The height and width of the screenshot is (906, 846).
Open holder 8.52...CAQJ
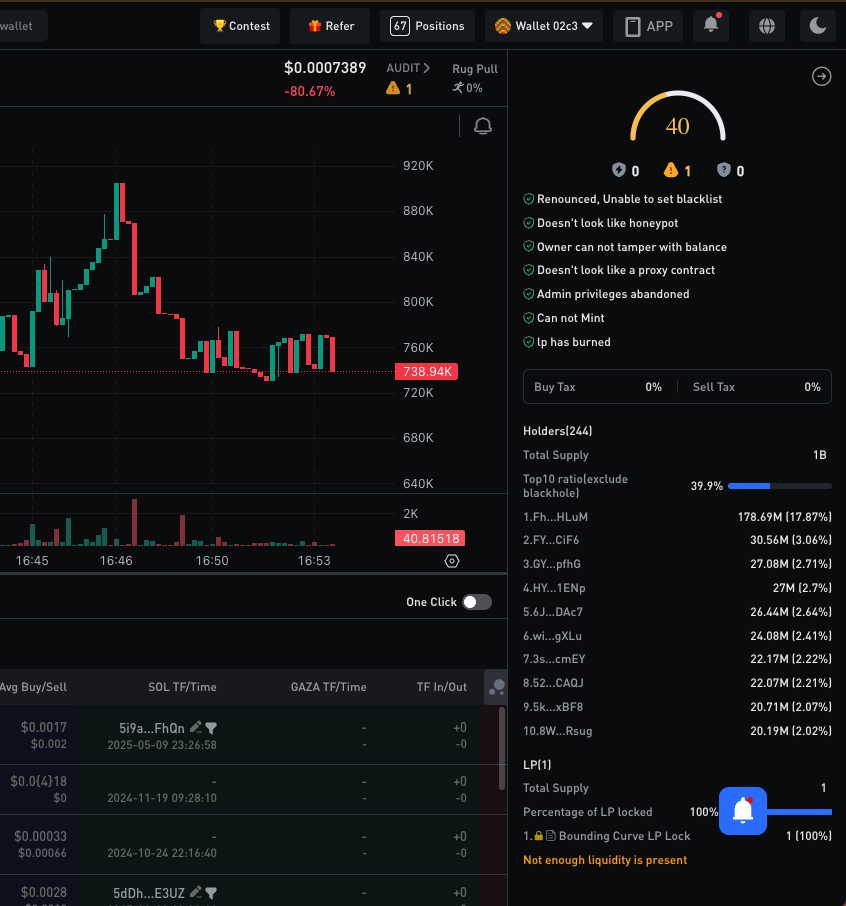553,682
